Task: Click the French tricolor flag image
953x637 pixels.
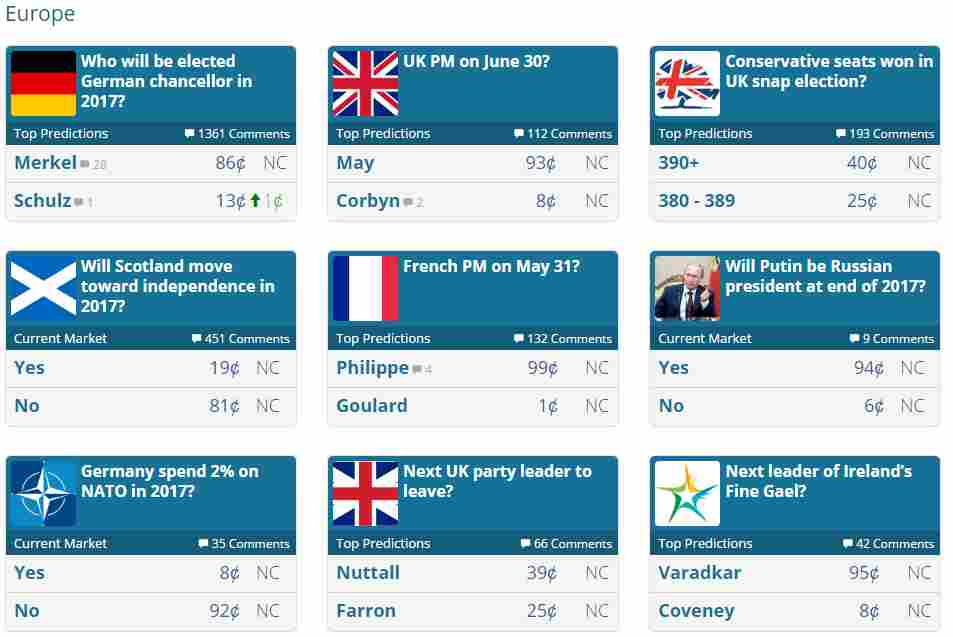Action: [365, 288]
